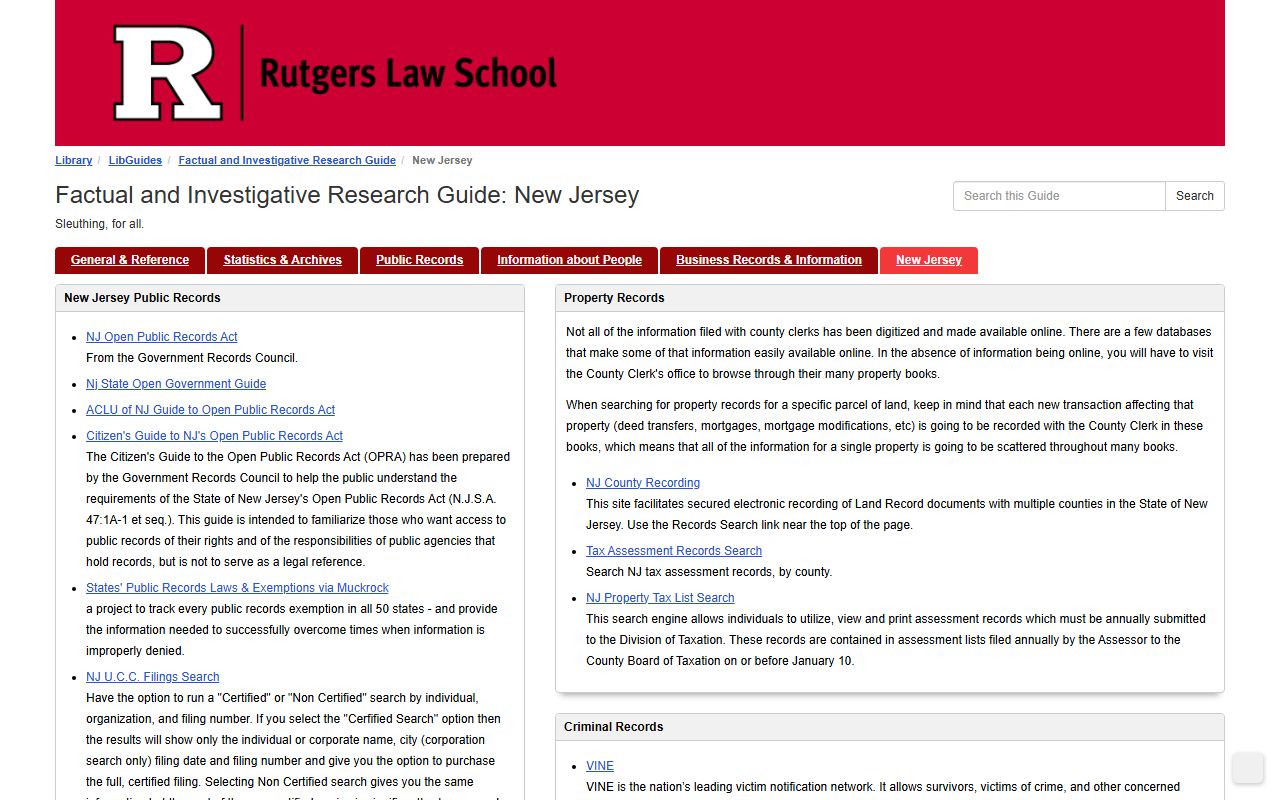Open Tax Assessment Records Search link
This screenshot has width=1280, height=800.
click(674, 551)
